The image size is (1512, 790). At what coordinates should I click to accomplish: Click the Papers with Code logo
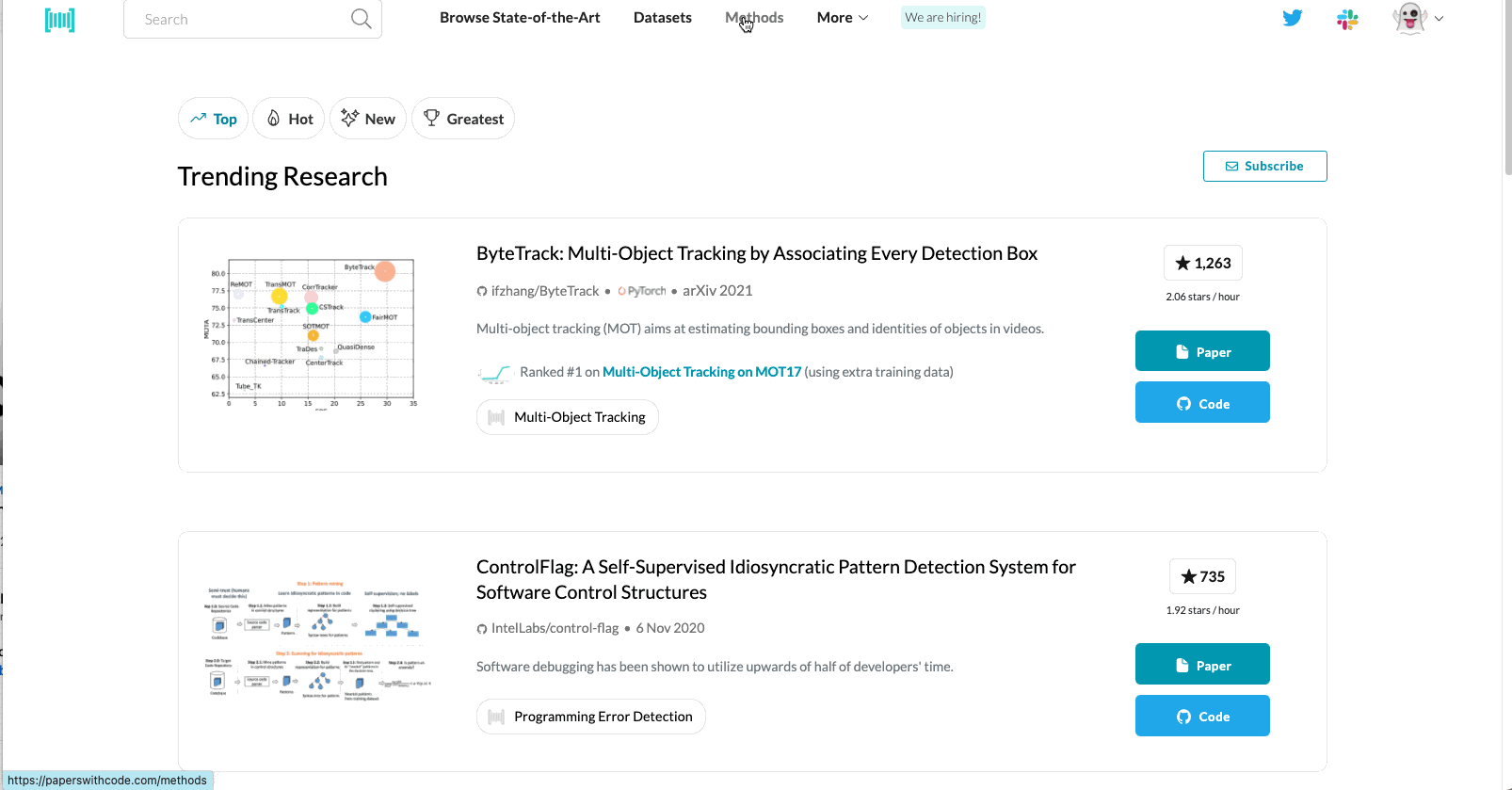click(59, 19)
